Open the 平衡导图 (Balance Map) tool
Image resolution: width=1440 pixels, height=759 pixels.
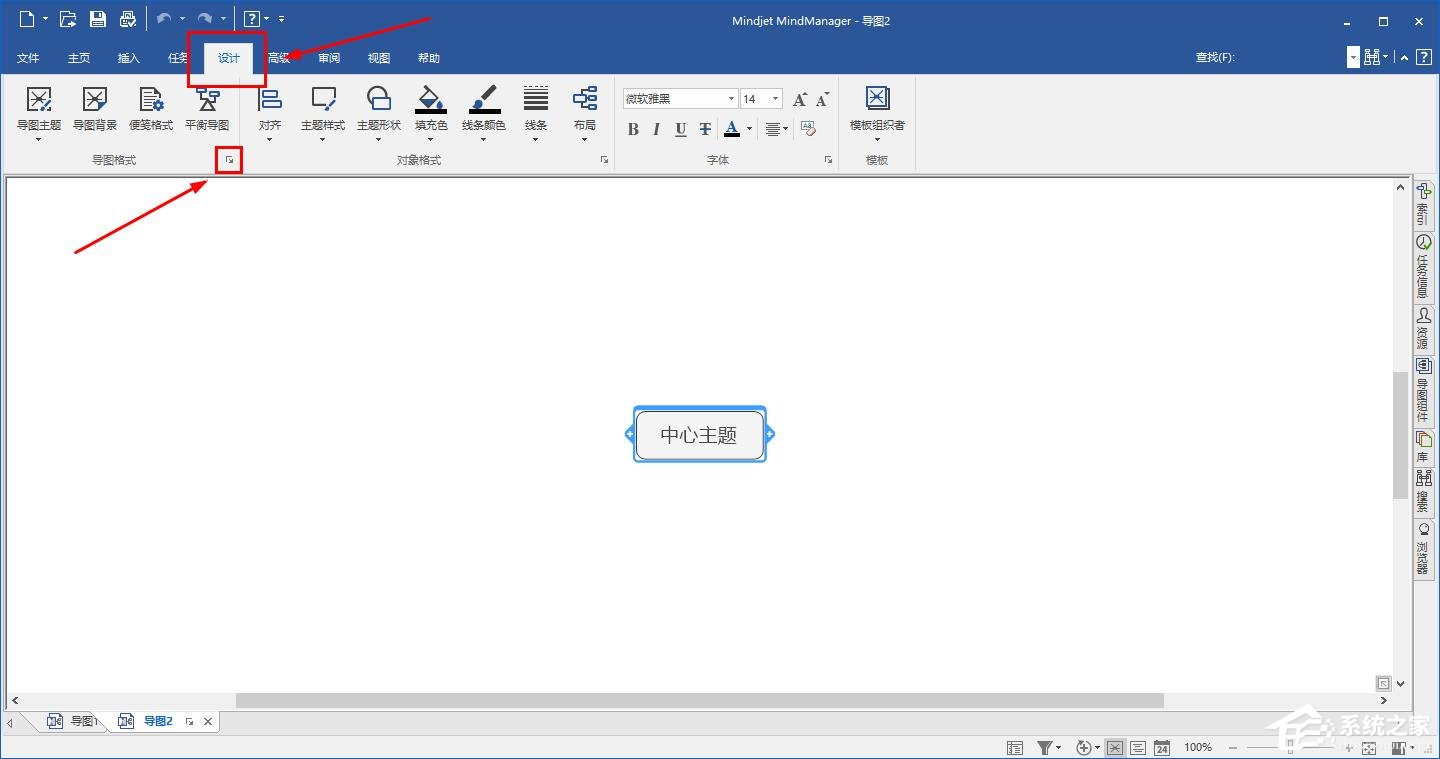pyautogui.click(x=207, y=110)
